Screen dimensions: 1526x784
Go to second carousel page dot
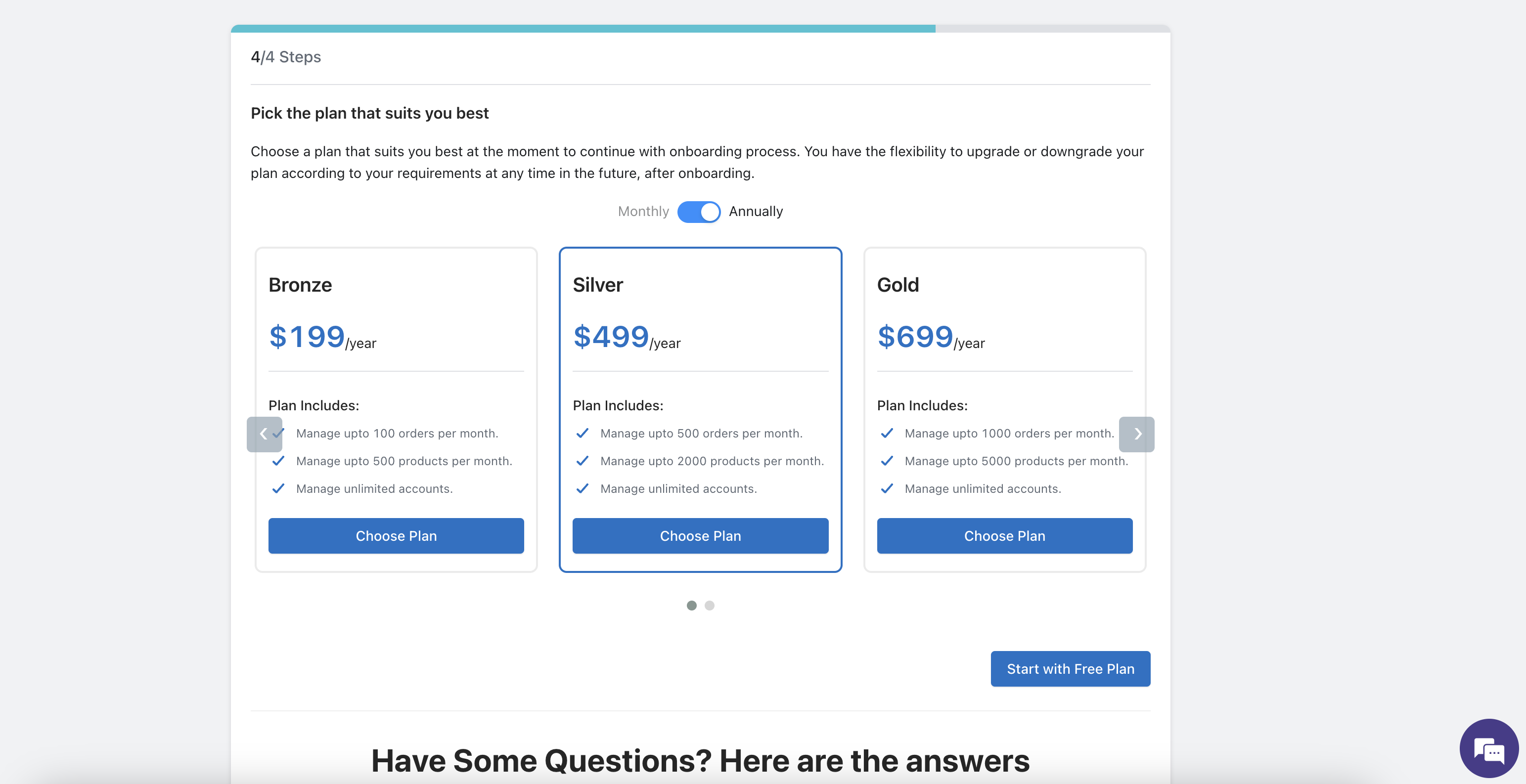point(710,605)
